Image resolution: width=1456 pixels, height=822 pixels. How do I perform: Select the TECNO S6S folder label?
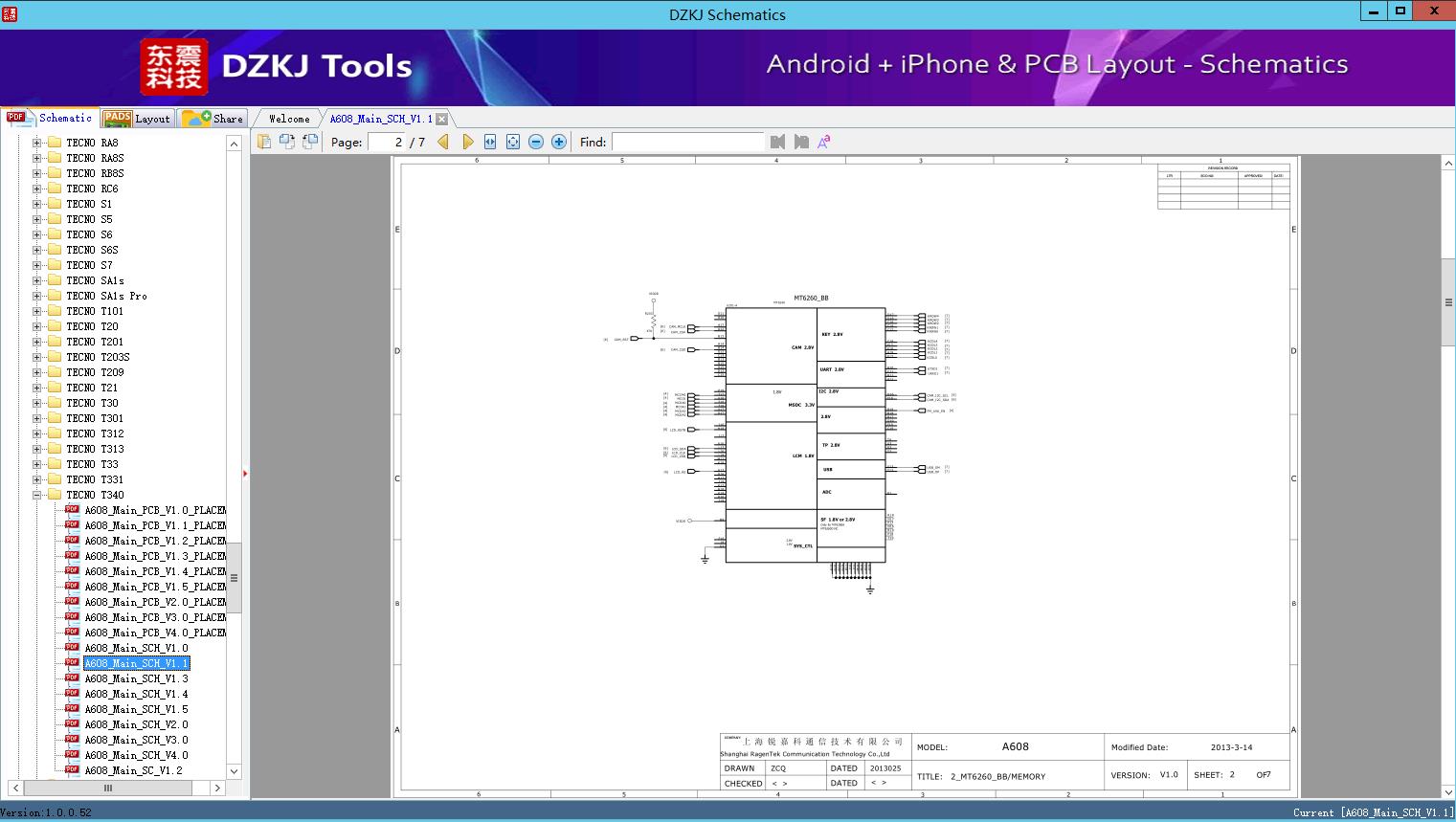click(x=92, y=250)
